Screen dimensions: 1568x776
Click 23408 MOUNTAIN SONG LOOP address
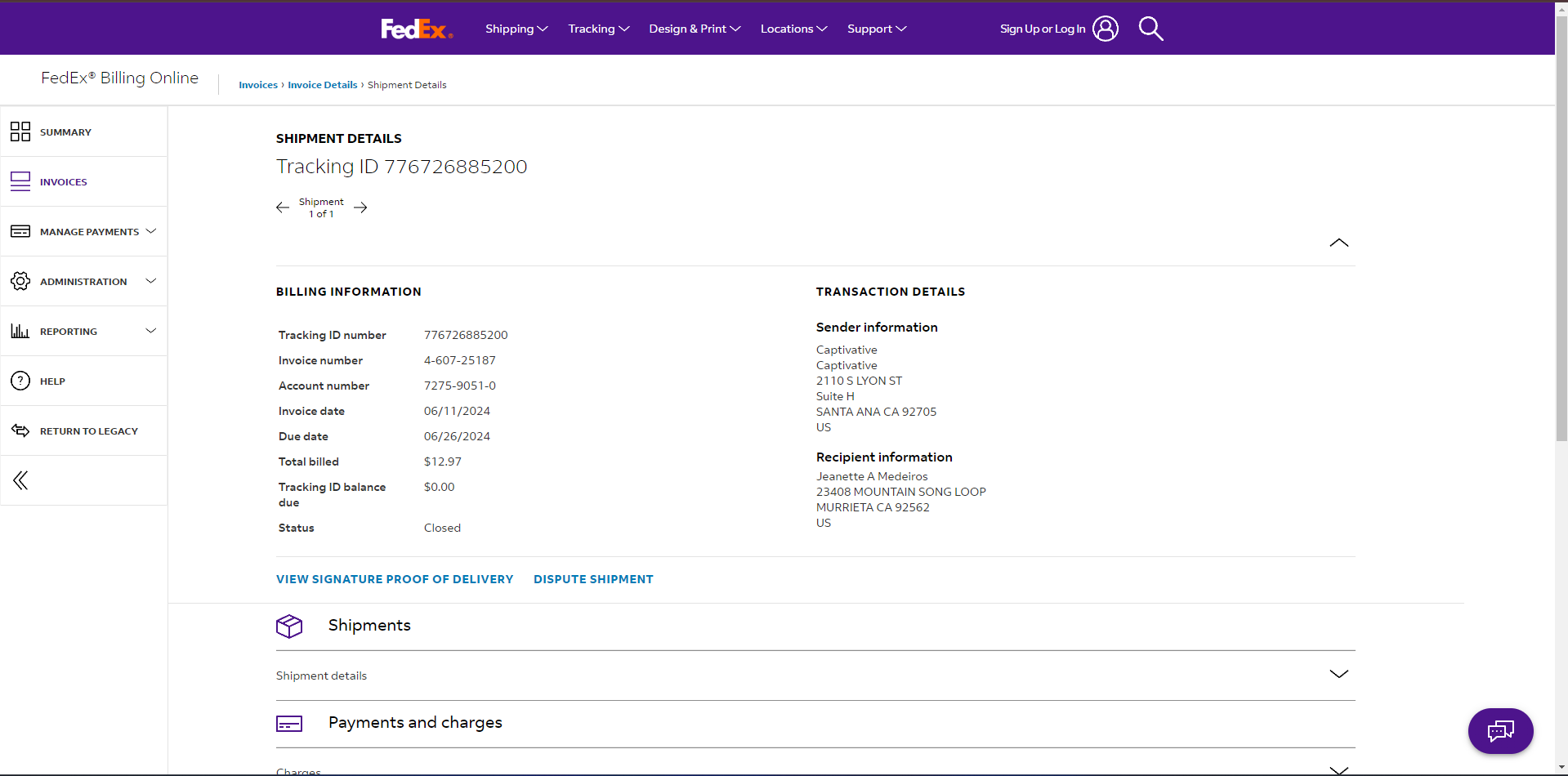click(901, 492)
